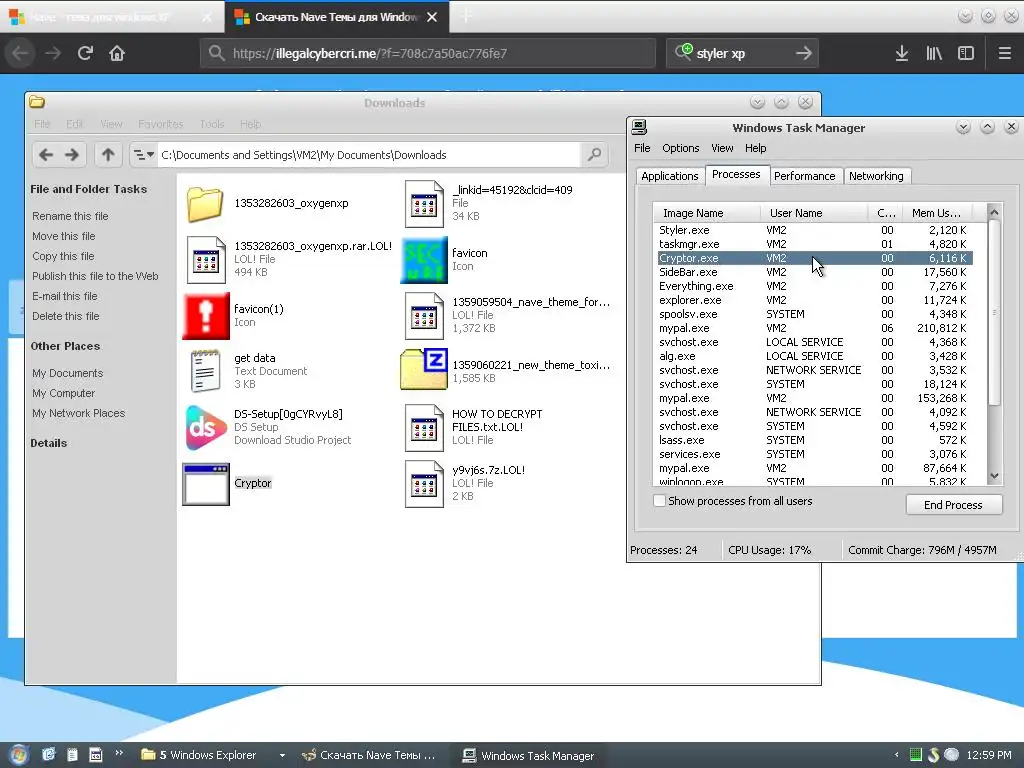Collapse the File and Folder Tasks section
The height and width of the screenshot is (768, 1024).
pos(88,189)
